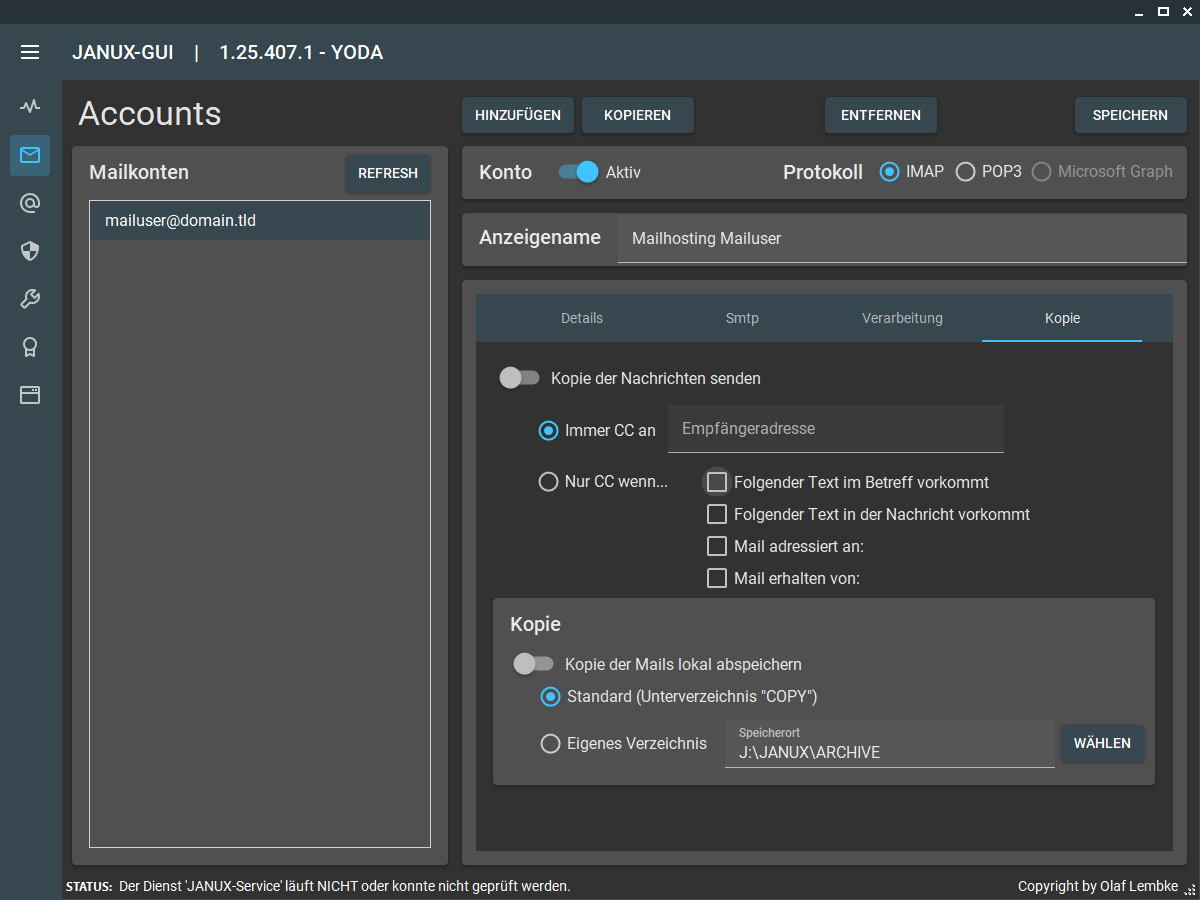Open the award ribbon license icon
1200x900 pixels.
[x=30, y=347]
